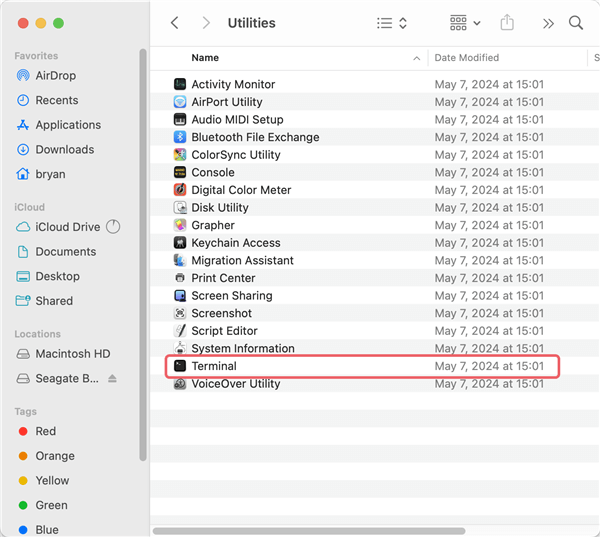Click the Screen Sharing icon
The height and width of the screenshot is (537, 600).
pyautogui.click(x=180, y=295)
